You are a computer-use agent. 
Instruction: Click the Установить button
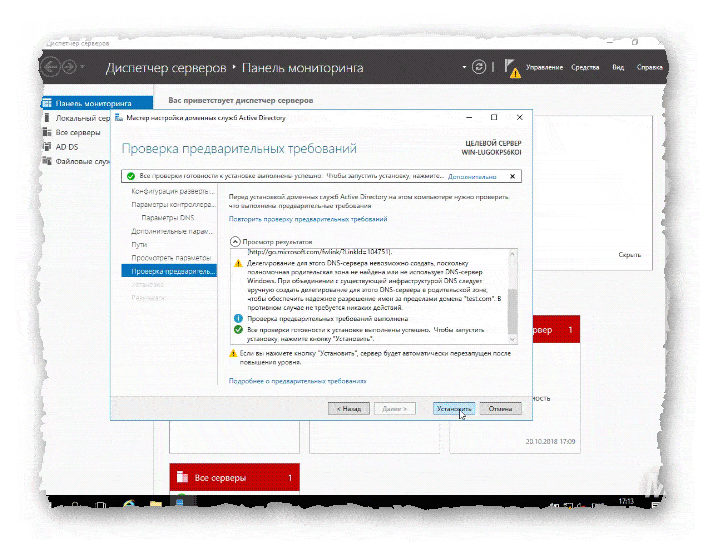(x=454, y=408)
